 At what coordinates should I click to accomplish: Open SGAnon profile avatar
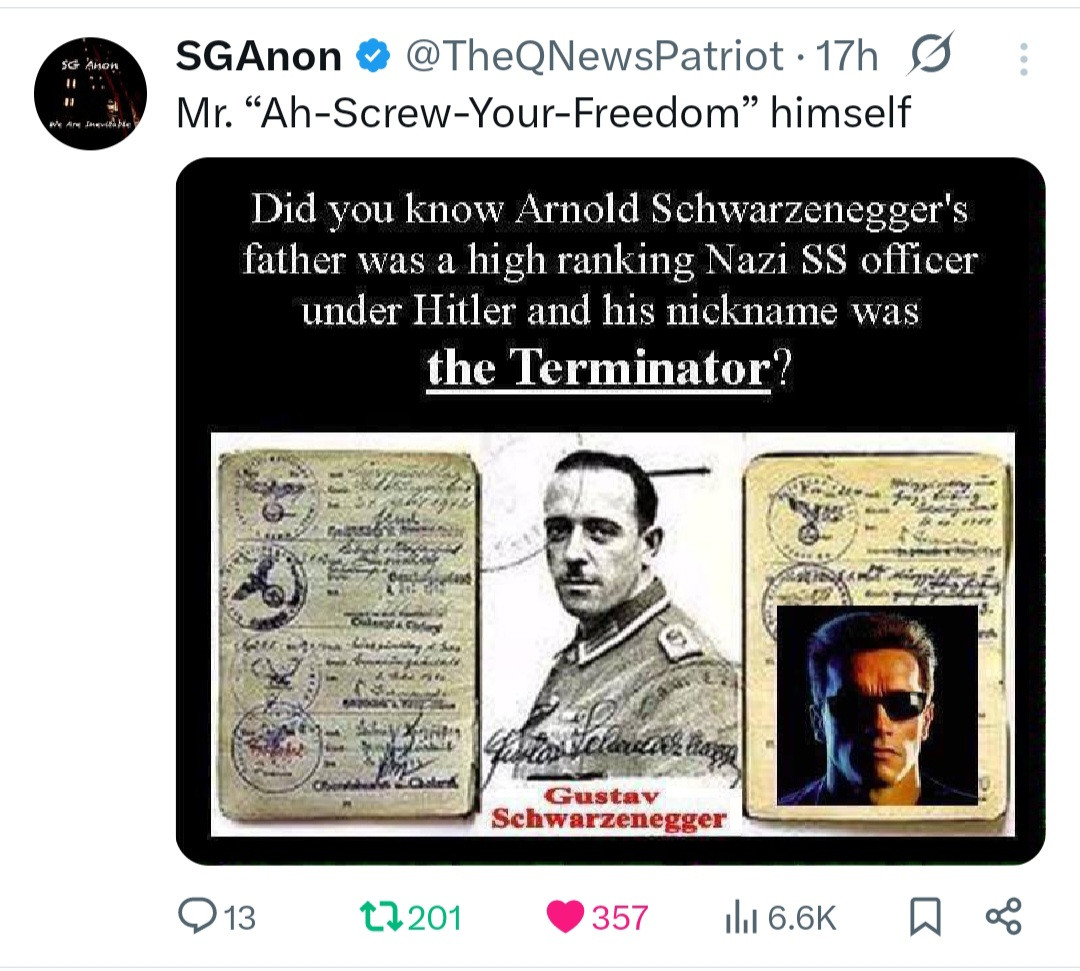(90, 93)
